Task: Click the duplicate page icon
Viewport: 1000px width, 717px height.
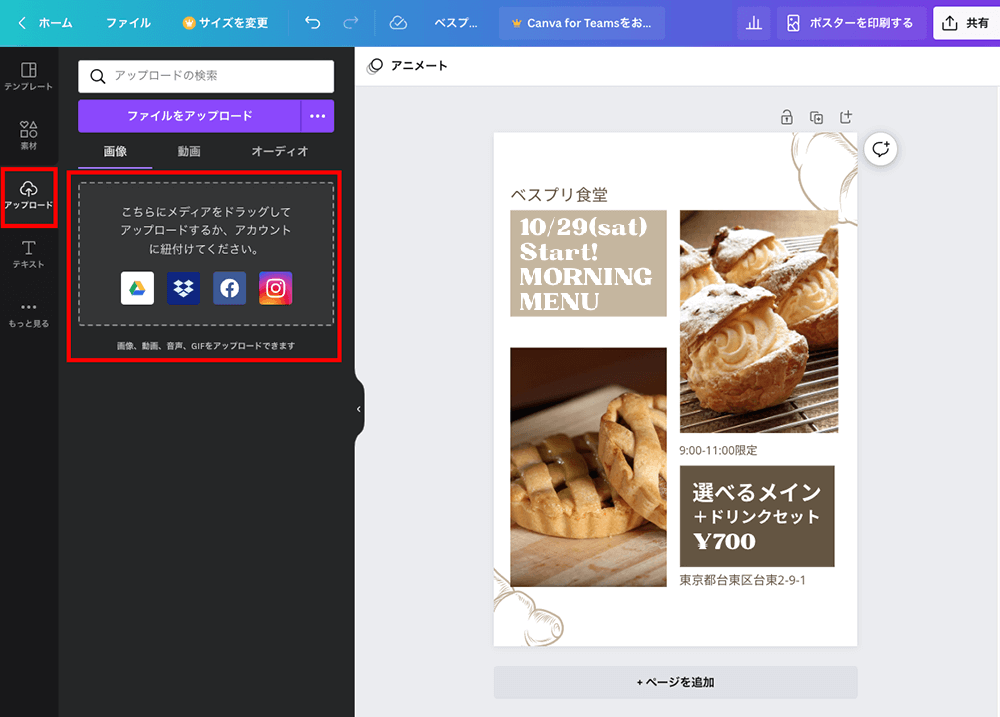Action: point(816,117)
